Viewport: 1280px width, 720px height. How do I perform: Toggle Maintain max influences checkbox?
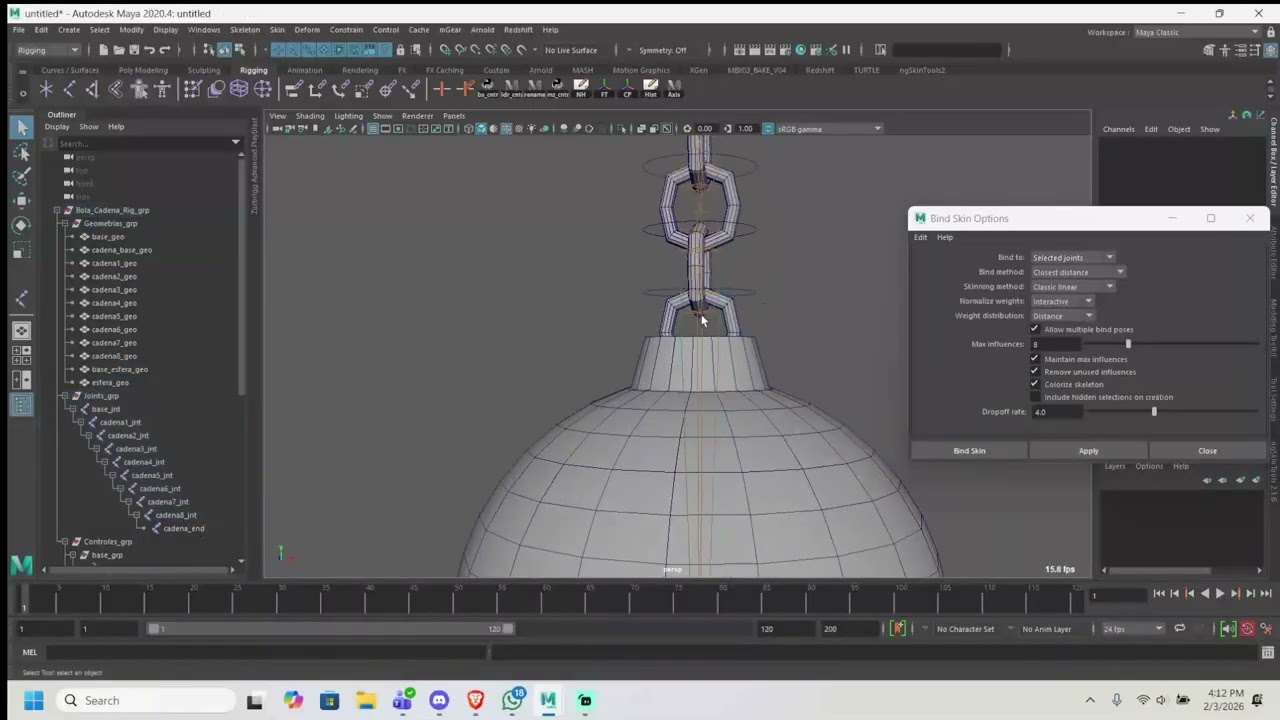[x=1035, y=359]
